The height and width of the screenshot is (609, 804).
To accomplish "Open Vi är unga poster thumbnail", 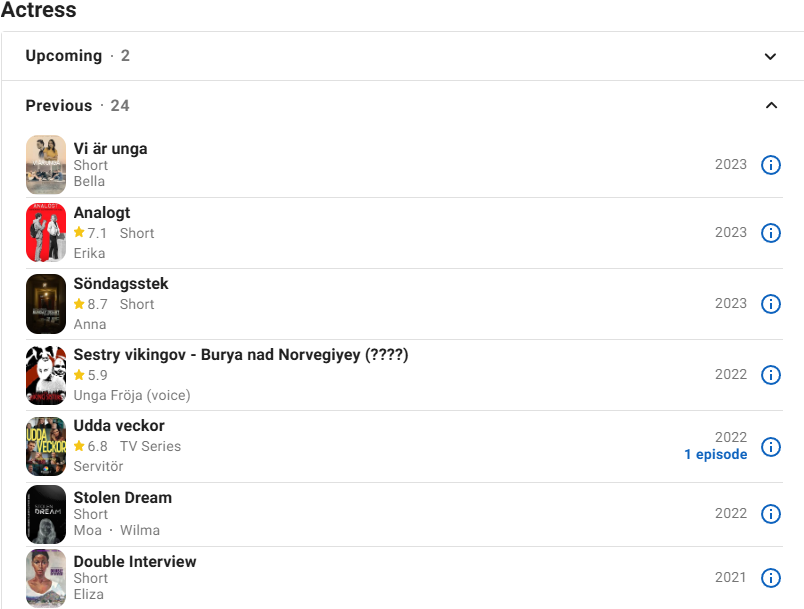I will click(46, 165).
